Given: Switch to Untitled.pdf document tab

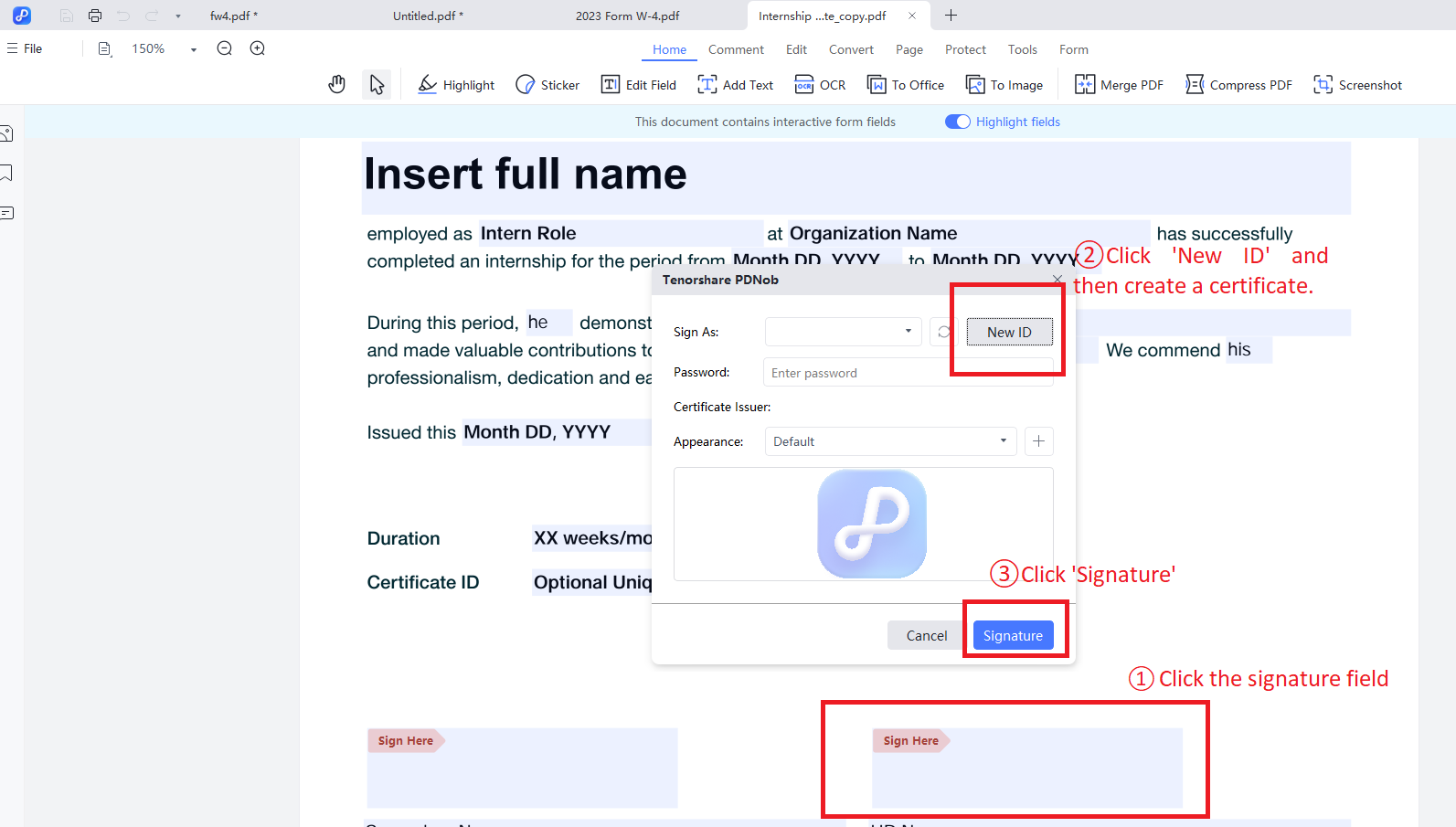Looking at the screenshot, I should pyautogui.click(x=428, y=16).
